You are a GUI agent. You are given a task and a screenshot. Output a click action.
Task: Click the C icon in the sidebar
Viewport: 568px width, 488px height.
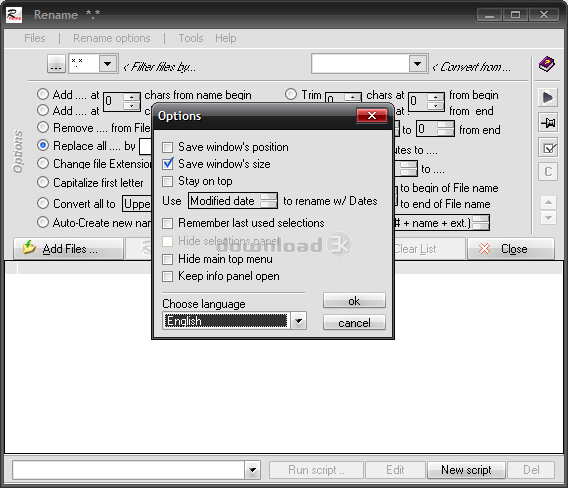[x=548, y=171]
